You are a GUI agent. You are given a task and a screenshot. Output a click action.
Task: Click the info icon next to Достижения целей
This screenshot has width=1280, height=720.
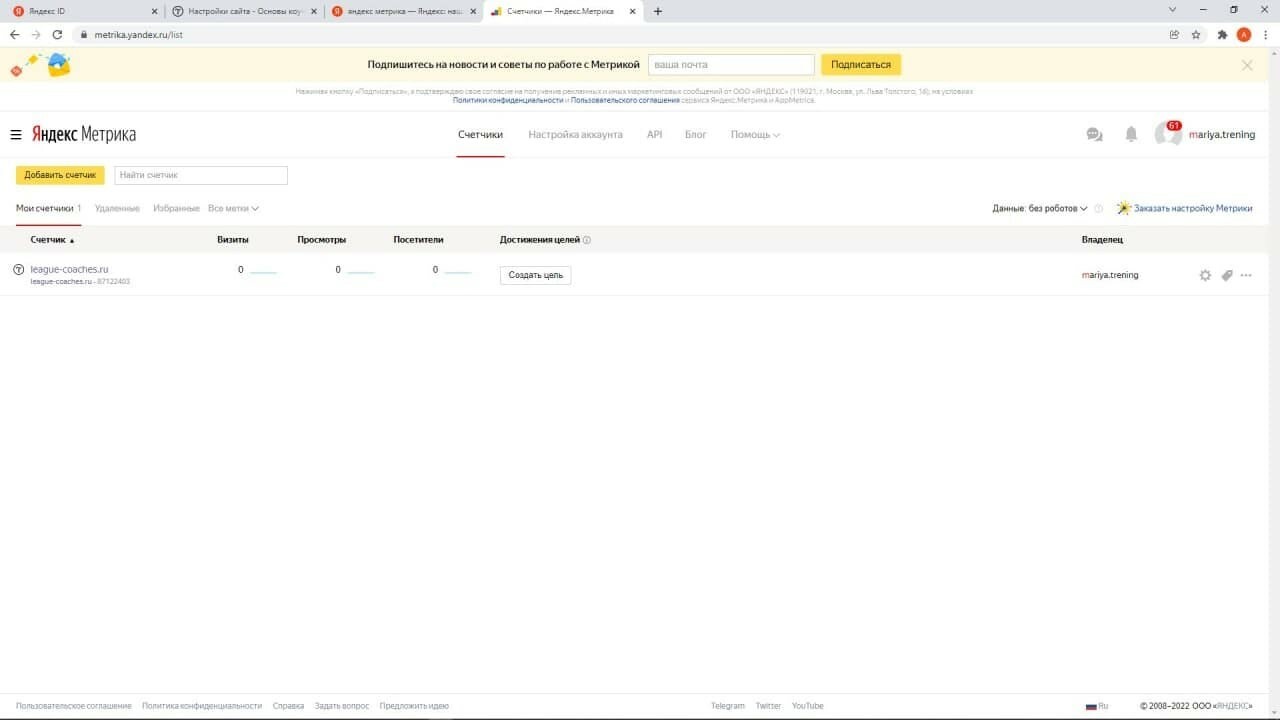pos(587,240)
